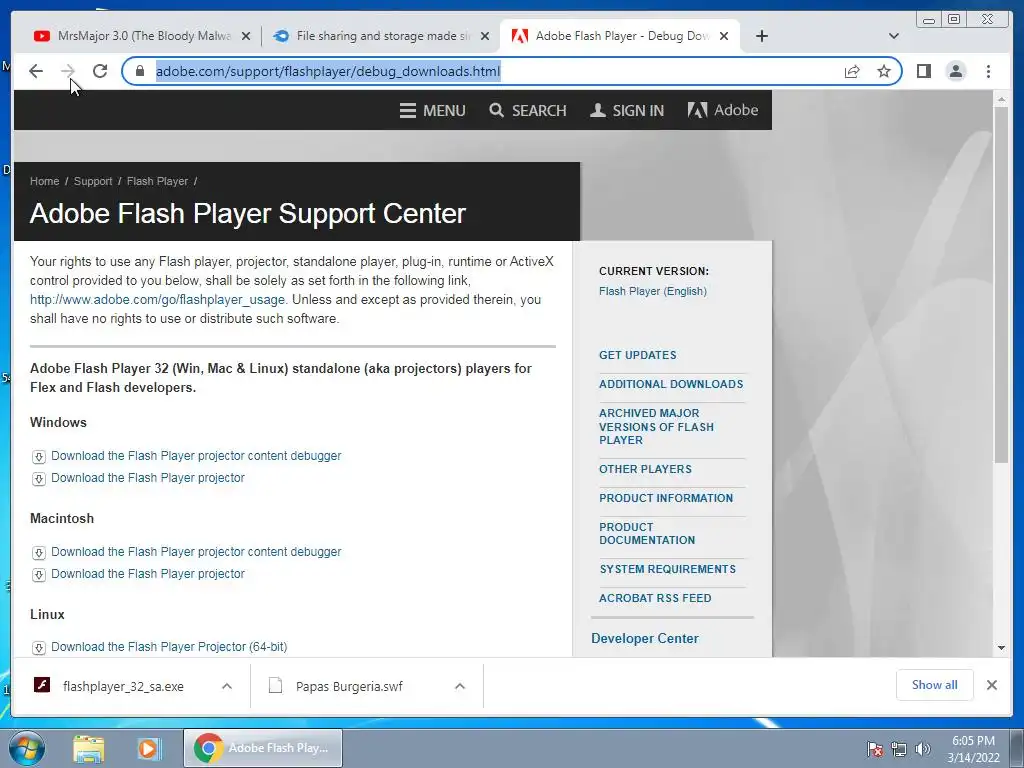The width and height of the screenshot is (1024, 768).
Task: Open ADDITIONAL DOWNLOADS sidebar link
Action: click(x=671, y=384)
